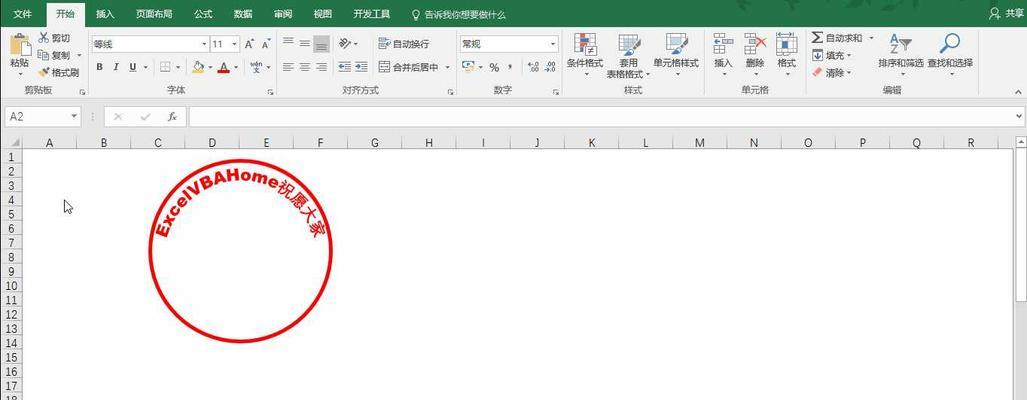Image resolution: width=1027 pixels, height=400 pixels.
Task: Click AutoSum (自动求和)
Action: click(837, 38)
